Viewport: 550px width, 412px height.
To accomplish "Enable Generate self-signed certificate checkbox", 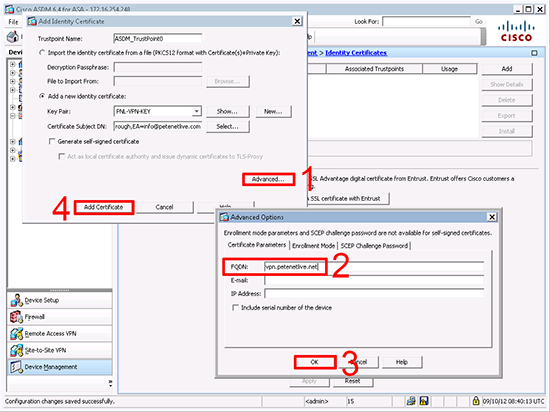I will click(52, 141).
